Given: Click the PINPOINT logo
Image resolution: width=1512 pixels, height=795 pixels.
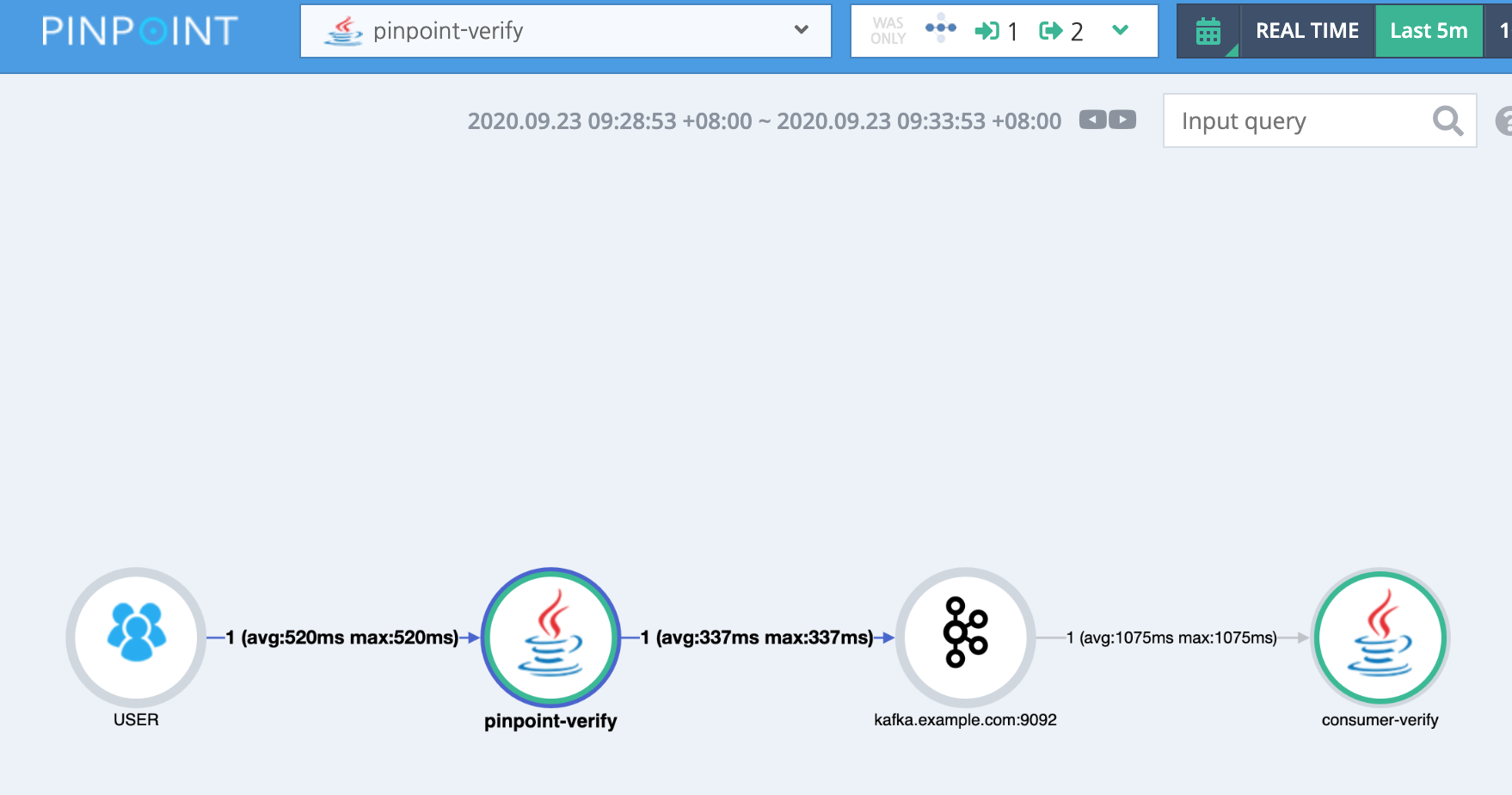Looking at the screenshot, I should 139,31.
